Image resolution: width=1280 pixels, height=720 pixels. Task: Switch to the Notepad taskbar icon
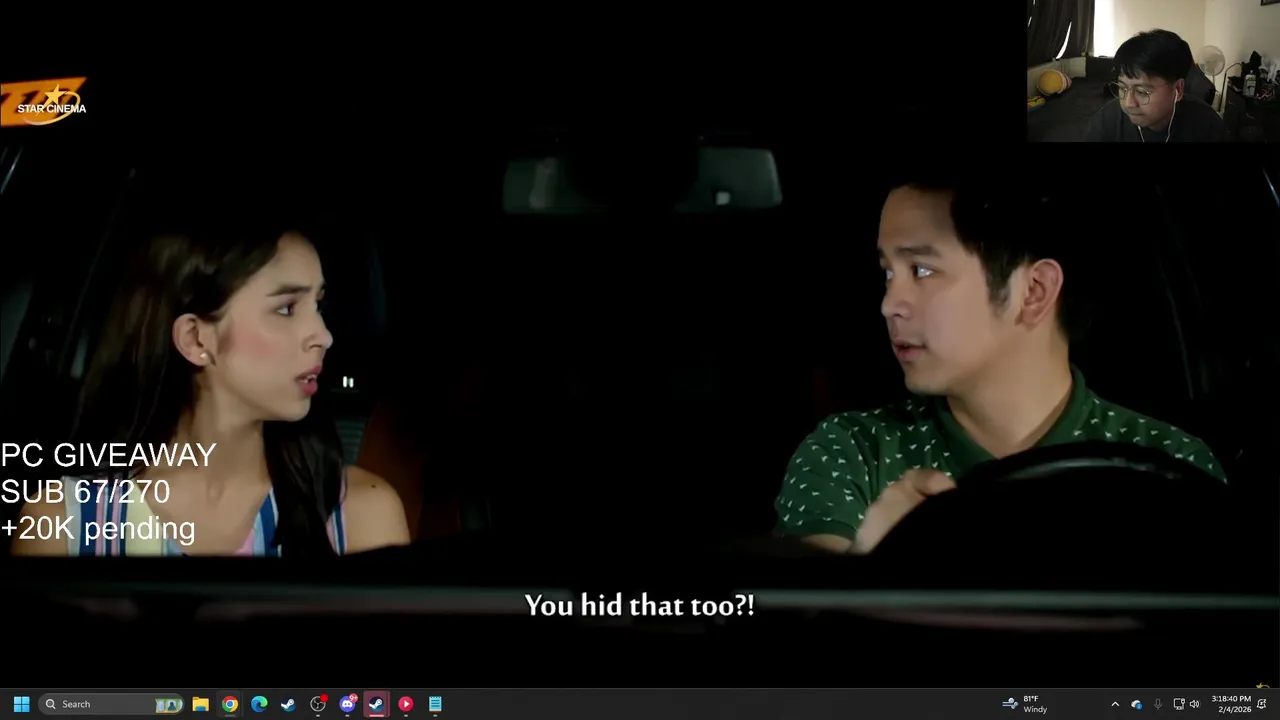(x=435, y=704)
